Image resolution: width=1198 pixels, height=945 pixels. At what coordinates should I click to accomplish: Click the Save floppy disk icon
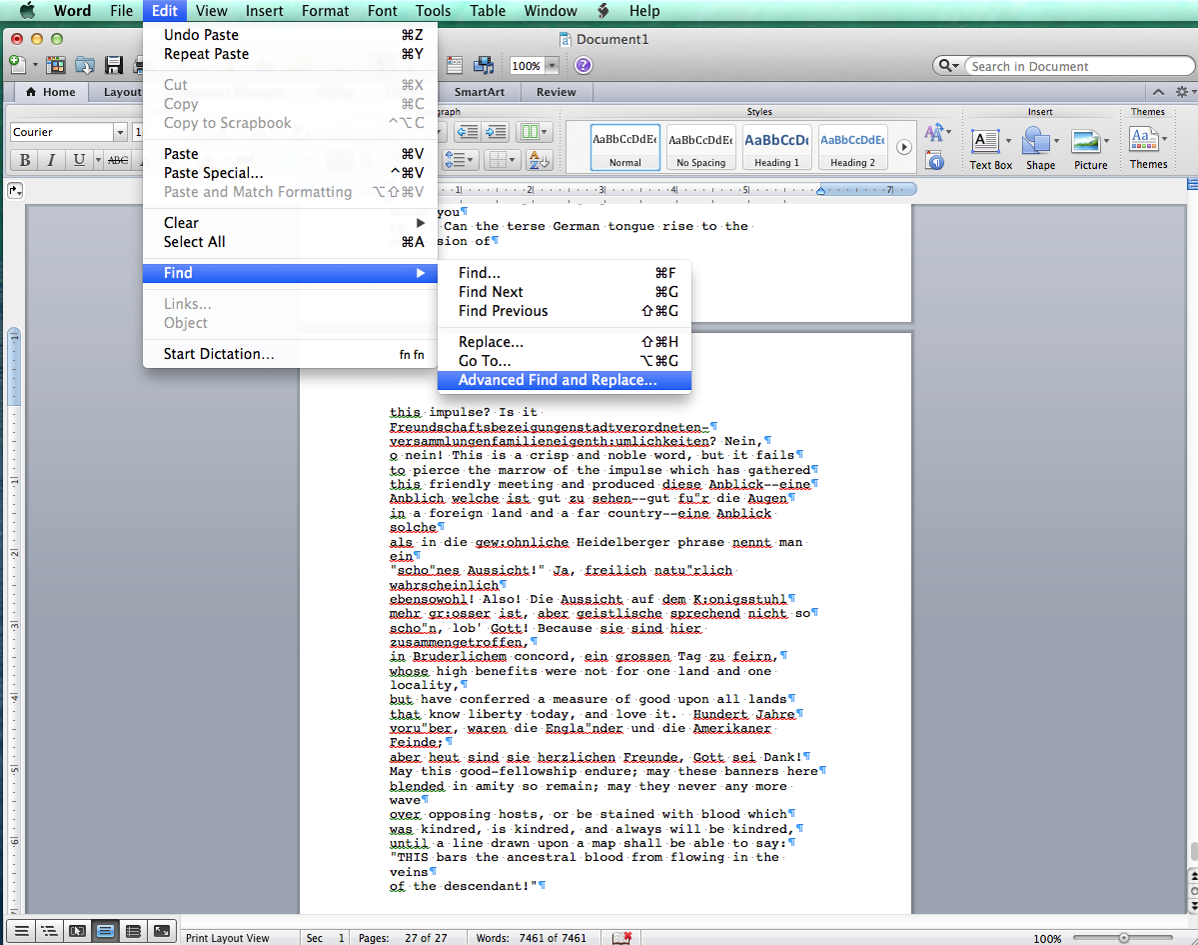tap(114, 66)
